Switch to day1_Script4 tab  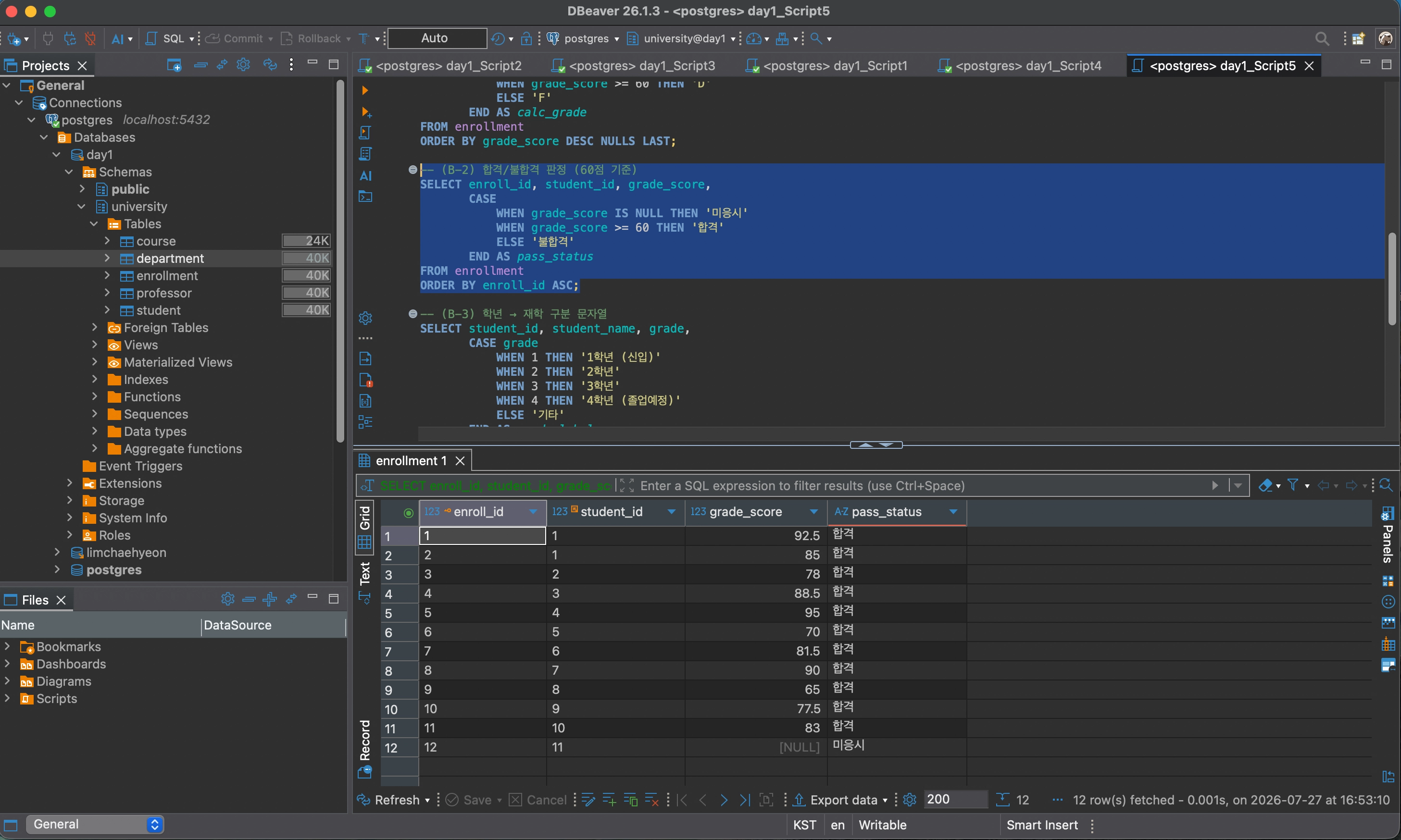(1020, 66)
